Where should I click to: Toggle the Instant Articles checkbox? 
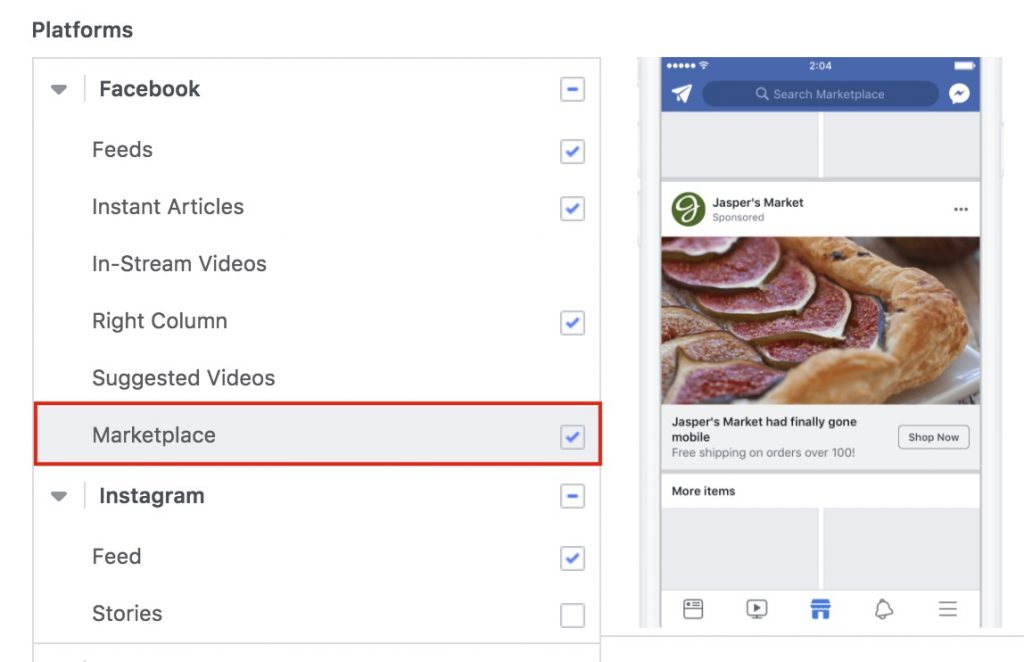(x=572, y=208)
